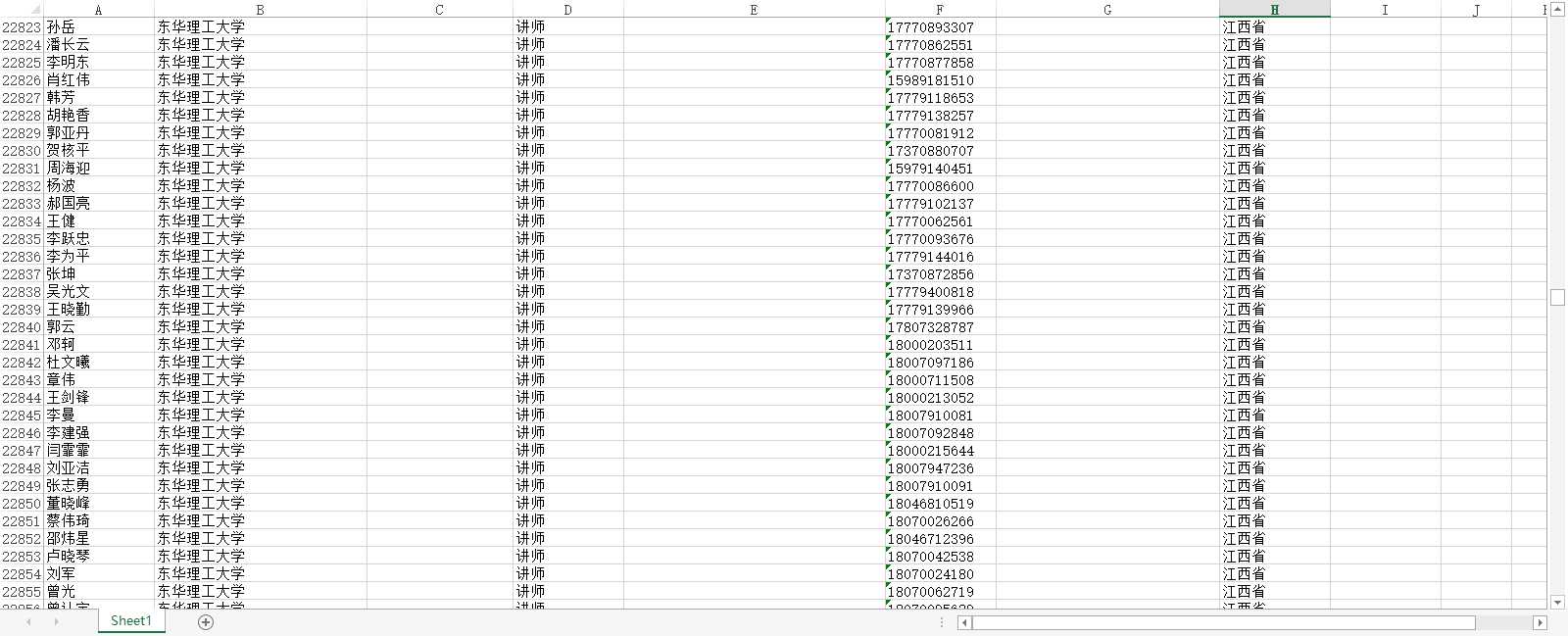The image size is (1568, 636).
Task: Select row header 22840
Action: tap(22, 327)
